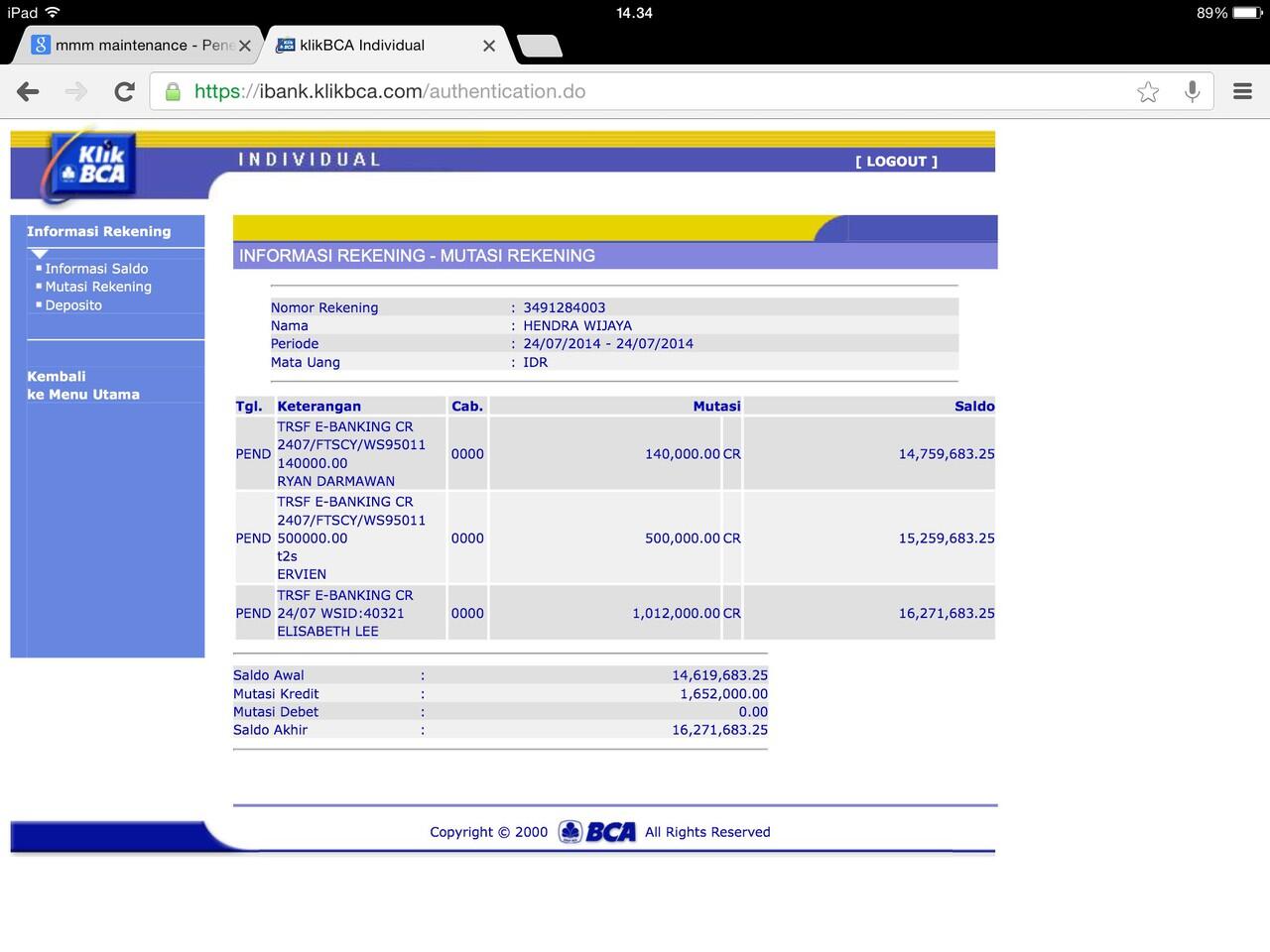Viewport: 1270px width, 952px height.
Task: Click the 500,000.00 mutation amount
Action: [x=683, y=538]
